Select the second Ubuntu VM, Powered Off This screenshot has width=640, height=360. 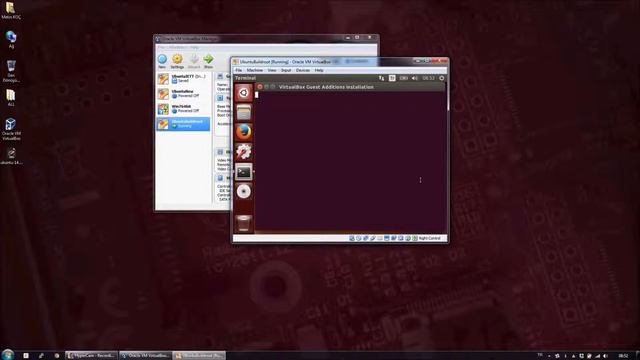pos(183,94)
